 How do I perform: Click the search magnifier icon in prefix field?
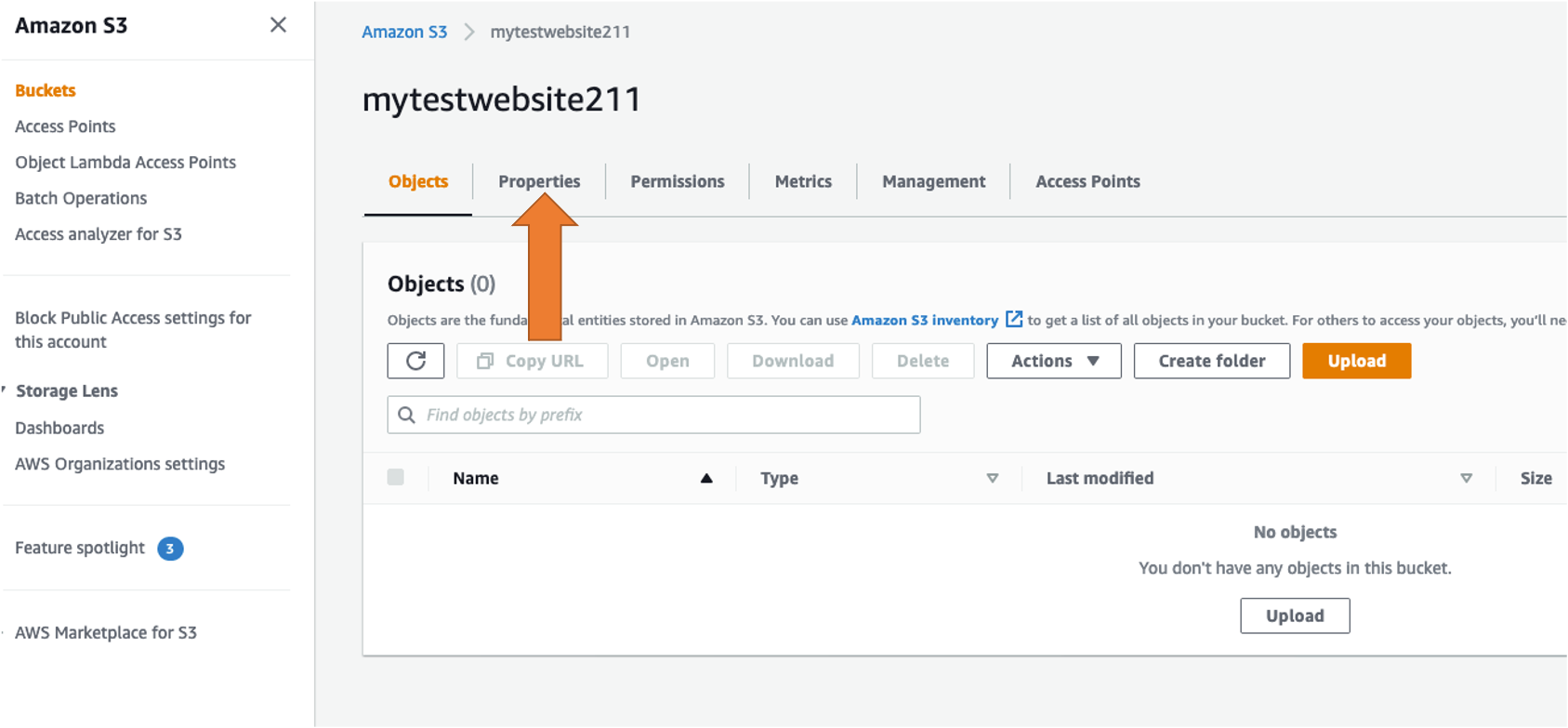click(x=406, y=415)
